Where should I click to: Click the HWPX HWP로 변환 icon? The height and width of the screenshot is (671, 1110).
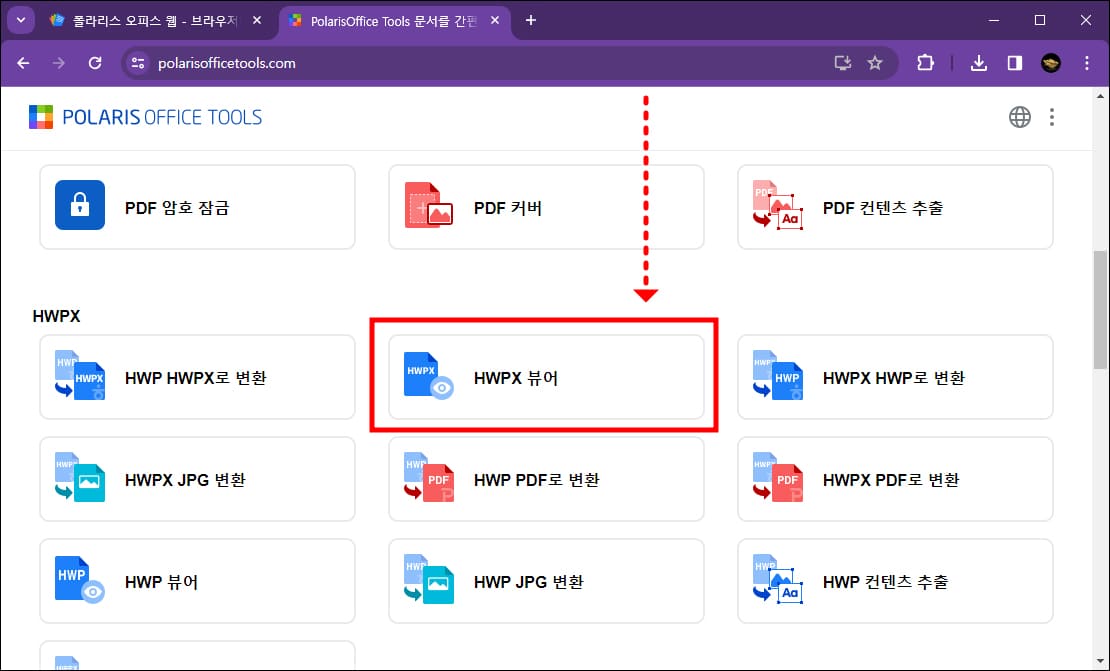pos(777,375)
